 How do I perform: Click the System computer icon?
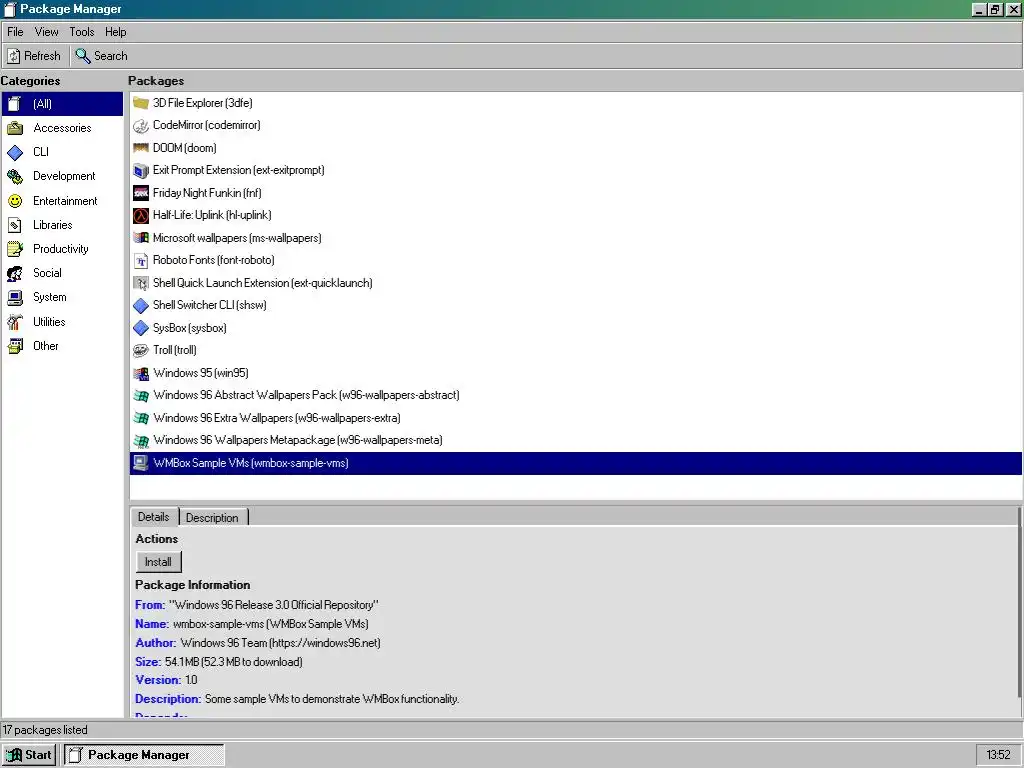coord(14,297)
